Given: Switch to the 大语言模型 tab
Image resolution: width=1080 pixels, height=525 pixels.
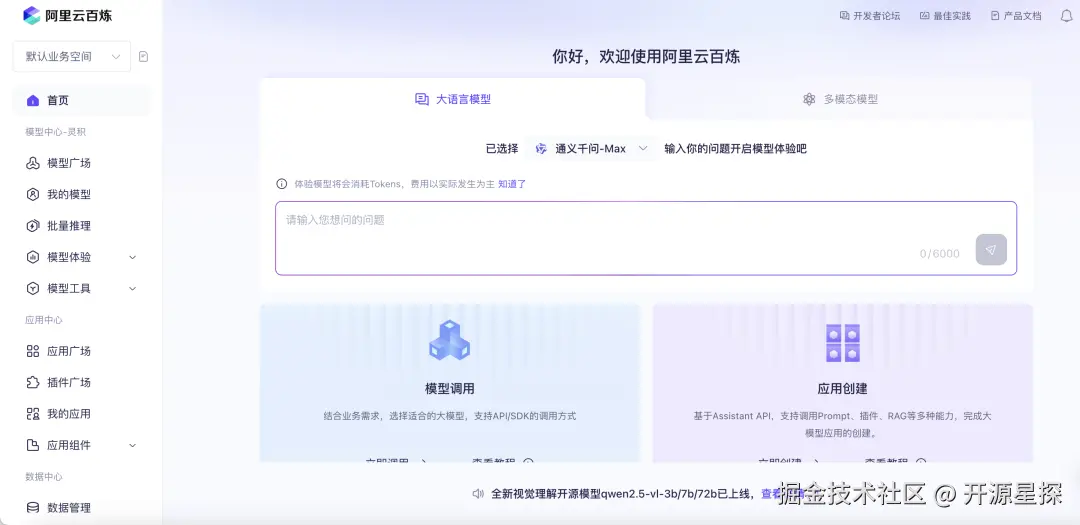Looking at the screenshot, I should click(453, 99).
